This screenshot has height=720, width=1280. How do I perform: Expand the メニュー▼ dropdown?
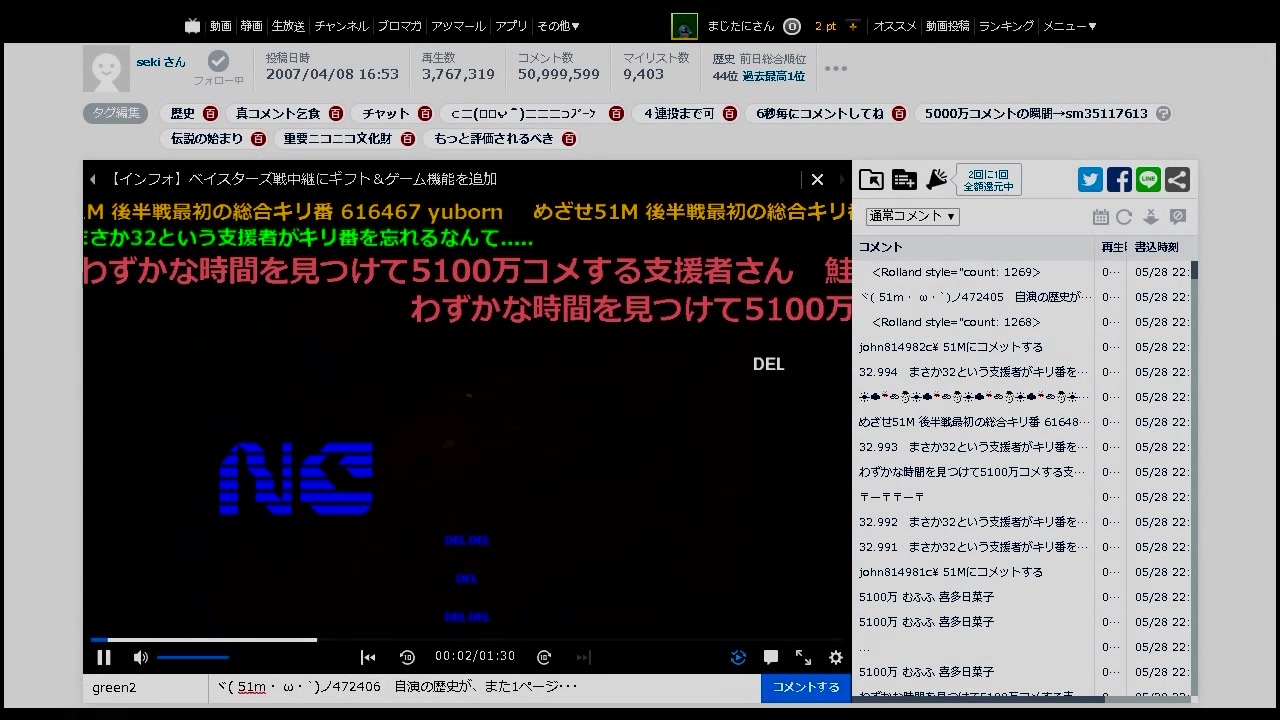click(x=1070, y=26)
